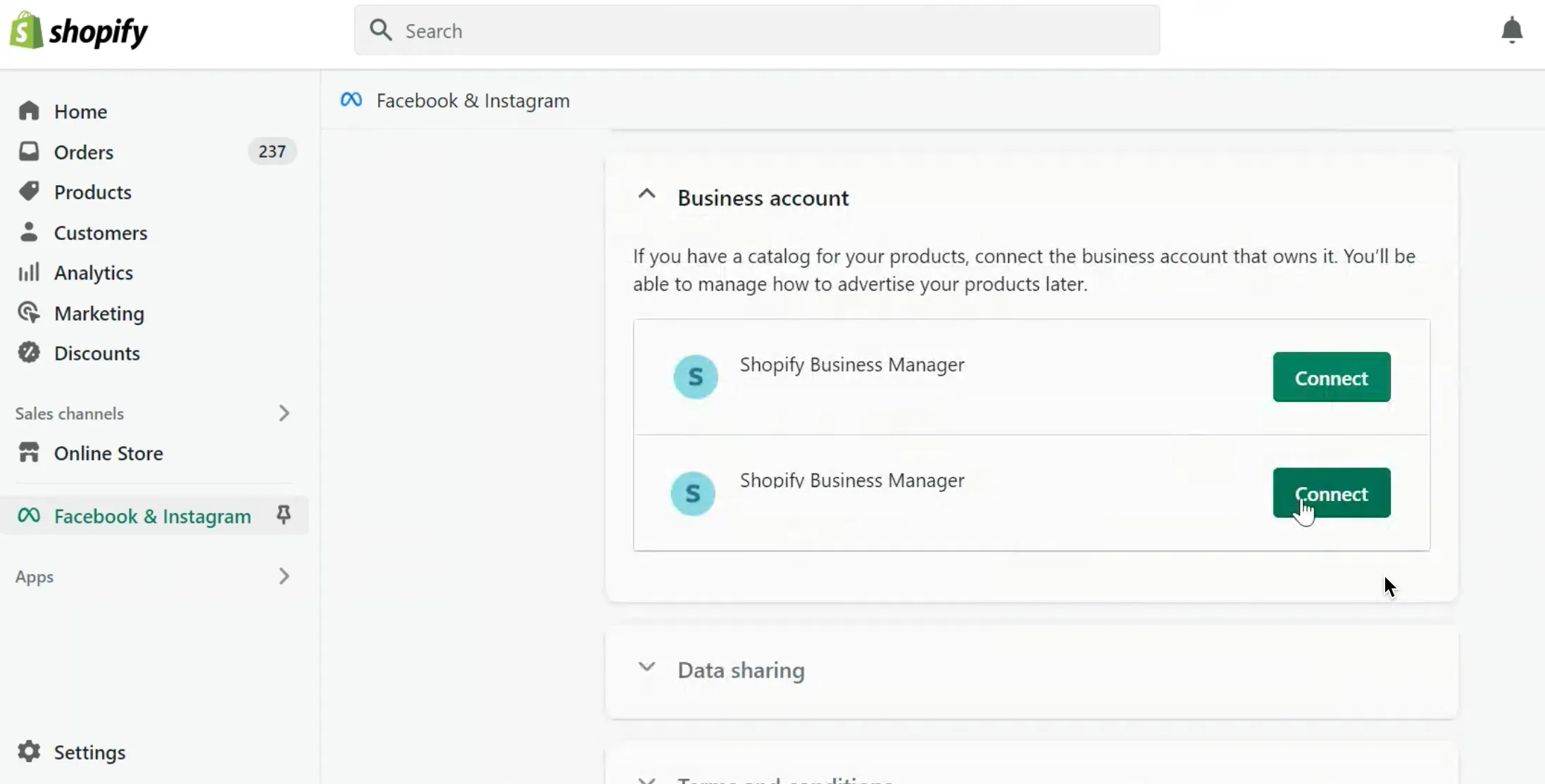Screen dimensions: 1545x784
Task: Open the Customers section
Action: tap(101, 233)
